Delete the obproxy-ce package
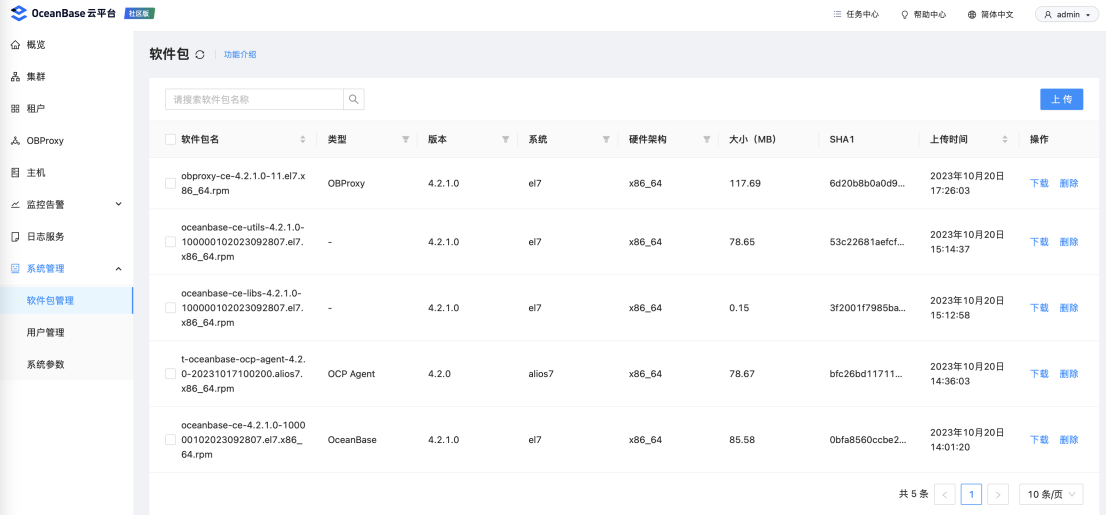The width and height of the screenshot is (1106, 515). pyautogui.click(x=1069, y=183)
